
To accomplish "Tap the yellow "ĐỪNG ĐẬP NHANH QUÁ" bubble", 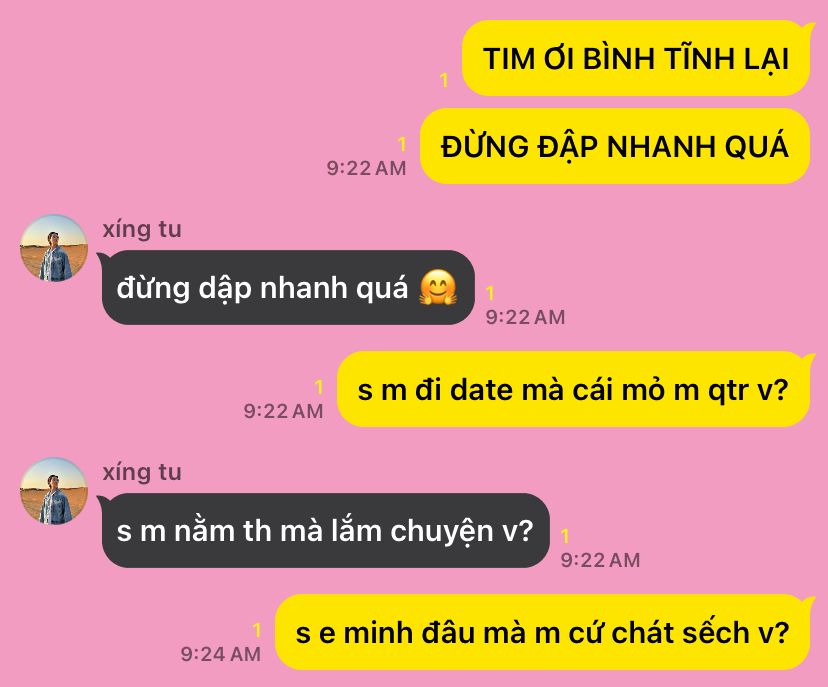I will click(x=615, y=146).
